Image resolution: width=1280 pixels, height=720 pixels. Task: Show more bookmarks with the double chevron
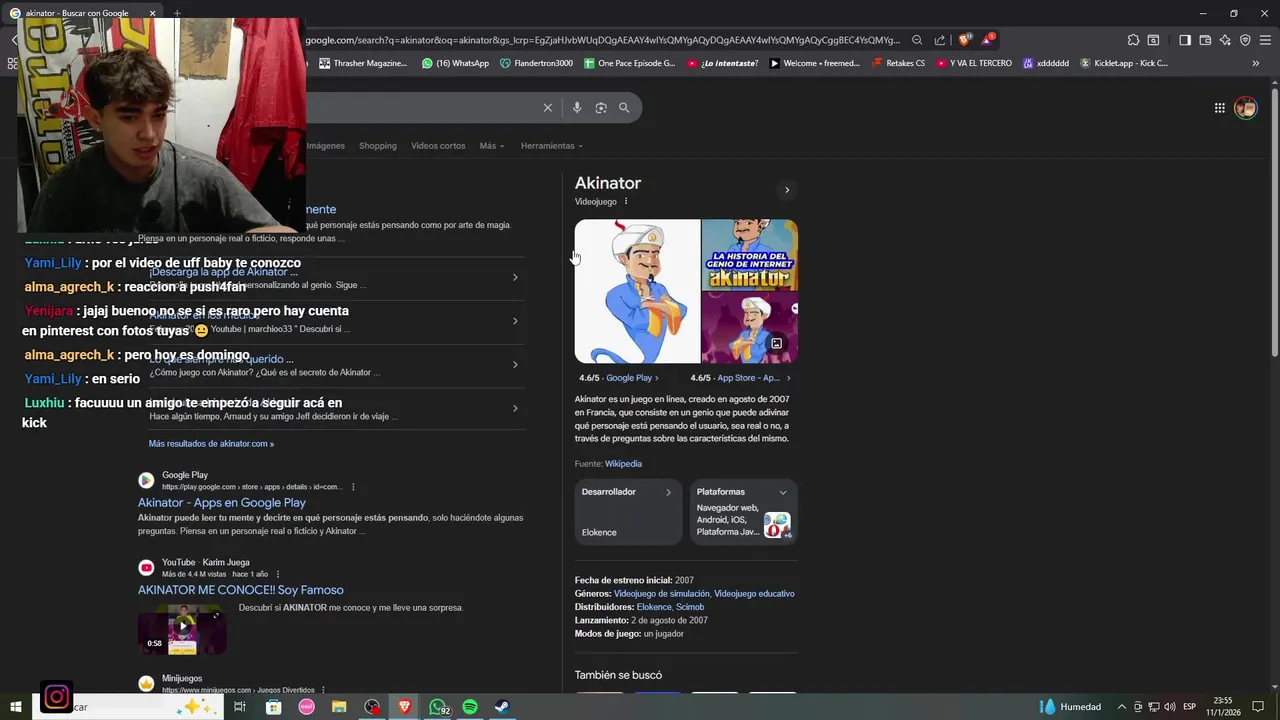[1255, 63]
